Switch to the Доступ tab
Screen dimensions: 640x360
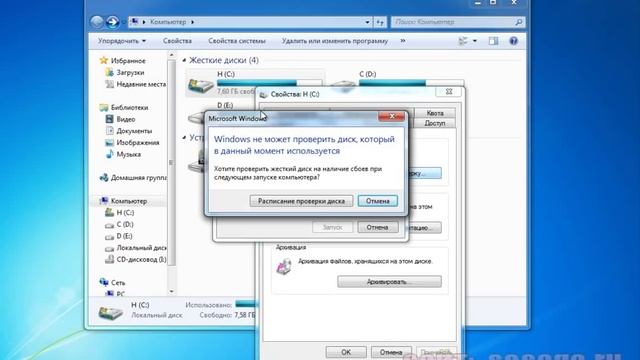click(435, 123)
